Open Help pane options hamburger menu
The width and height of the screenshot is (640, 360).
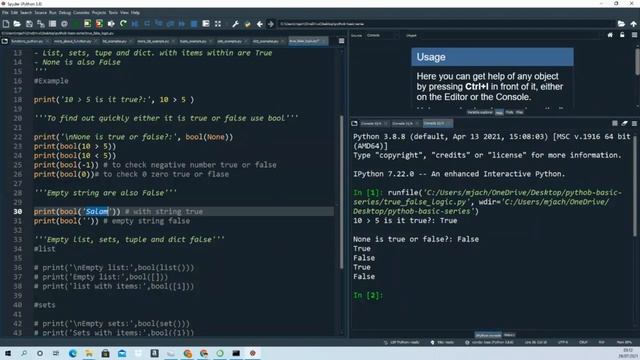click(x=634, y=36)
